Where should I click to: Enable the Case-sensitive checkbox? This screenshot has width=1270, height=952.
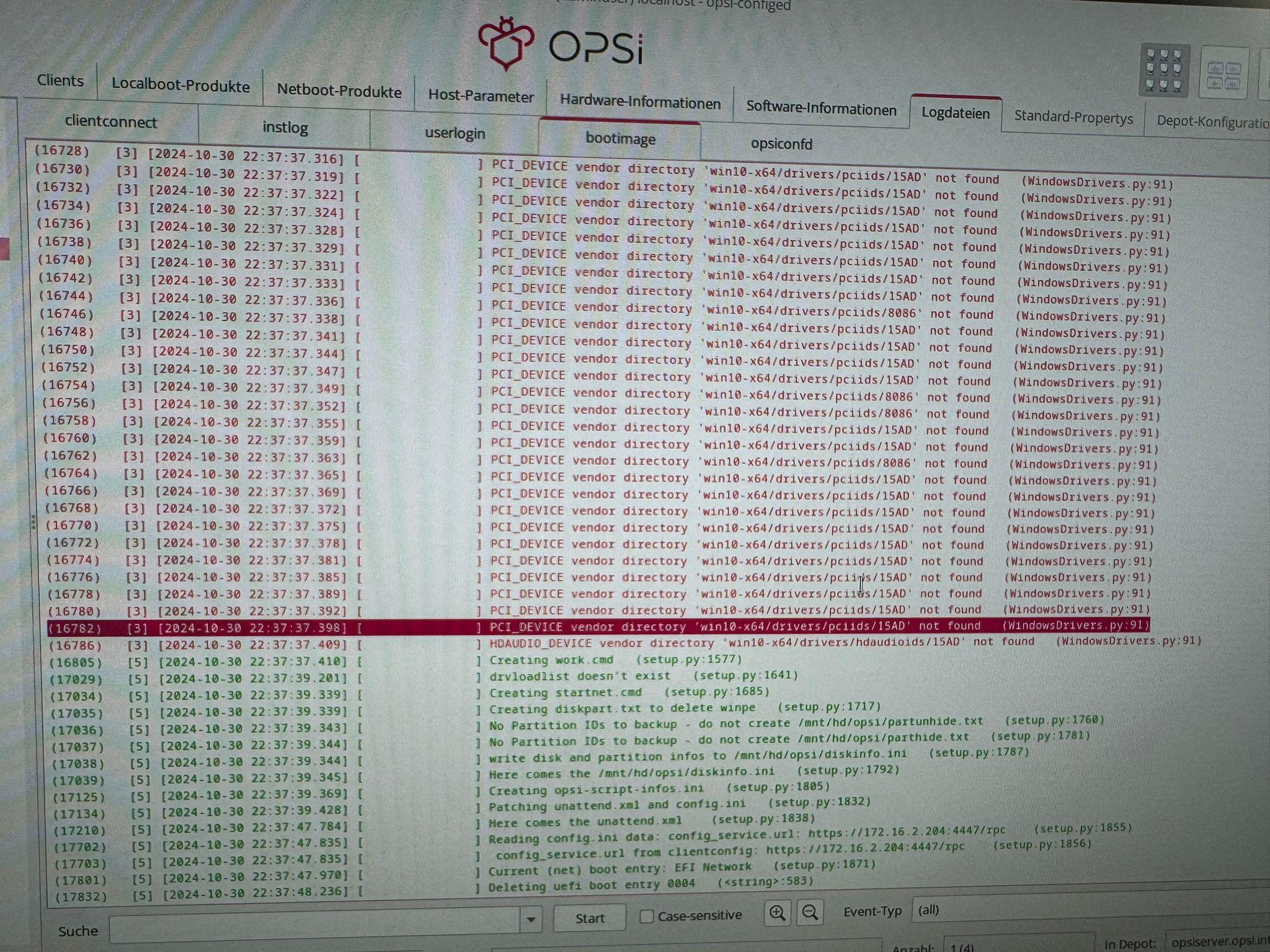point(647,916)
